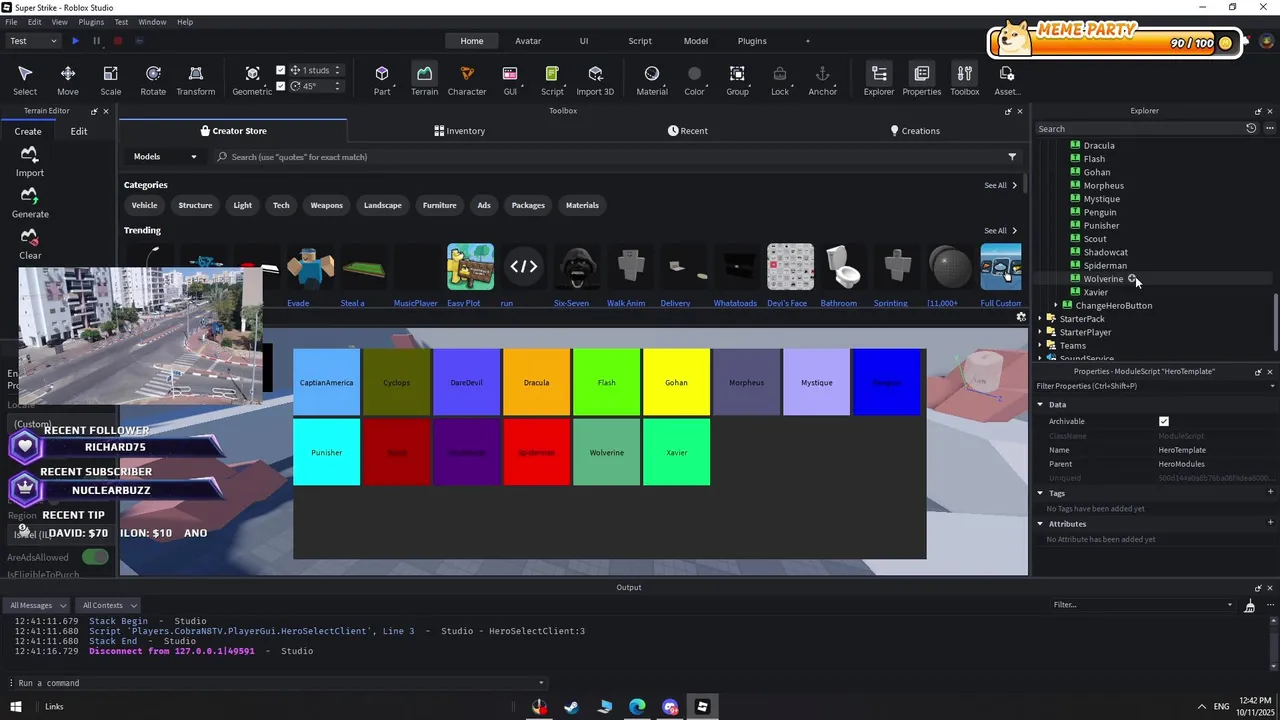Open the GUI tool
This screenshot has height=720, width=1280.
pos(510,80)
